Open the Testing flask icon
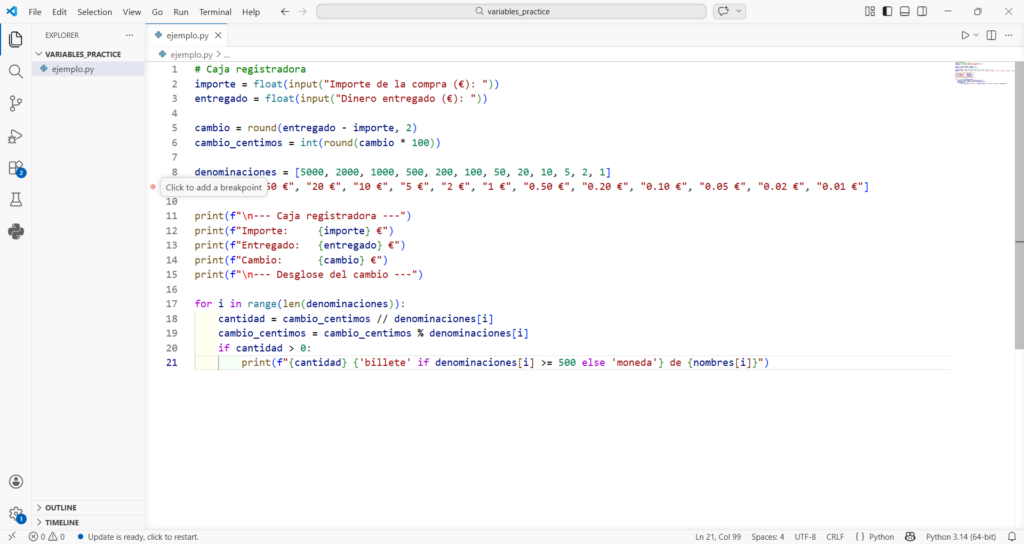Screen dimensions: 1024x544 tap(15, 200)
